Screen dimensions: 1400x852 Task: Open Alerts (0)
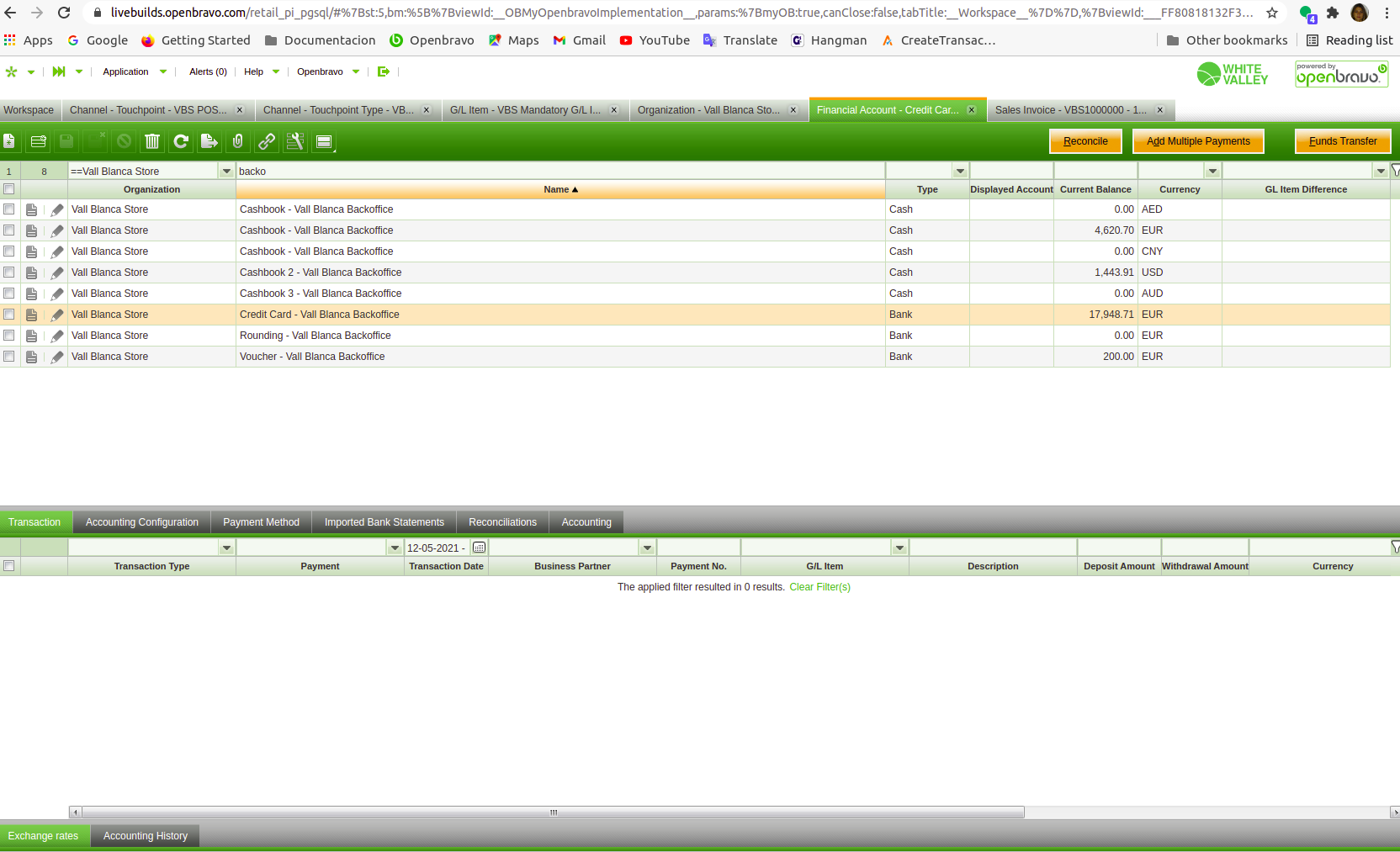pos(208,71)
